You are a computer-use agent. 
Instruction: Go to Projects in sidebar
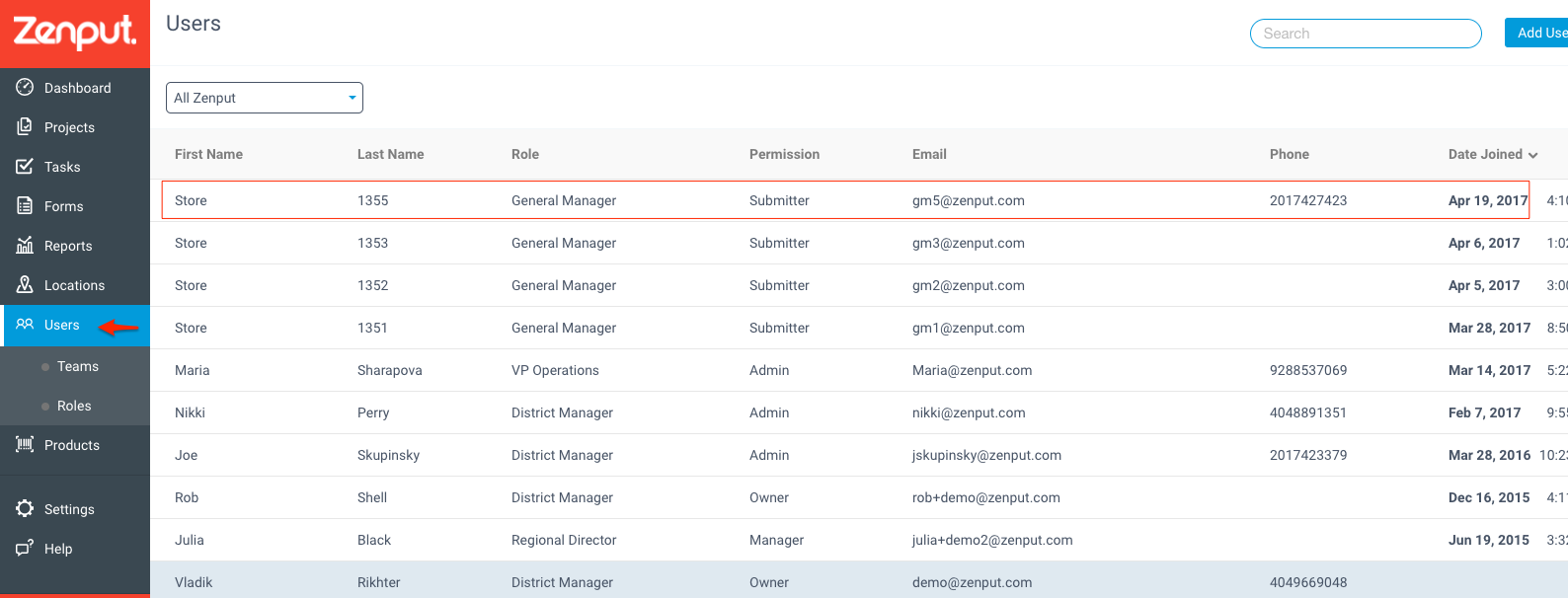coord(69,127)
